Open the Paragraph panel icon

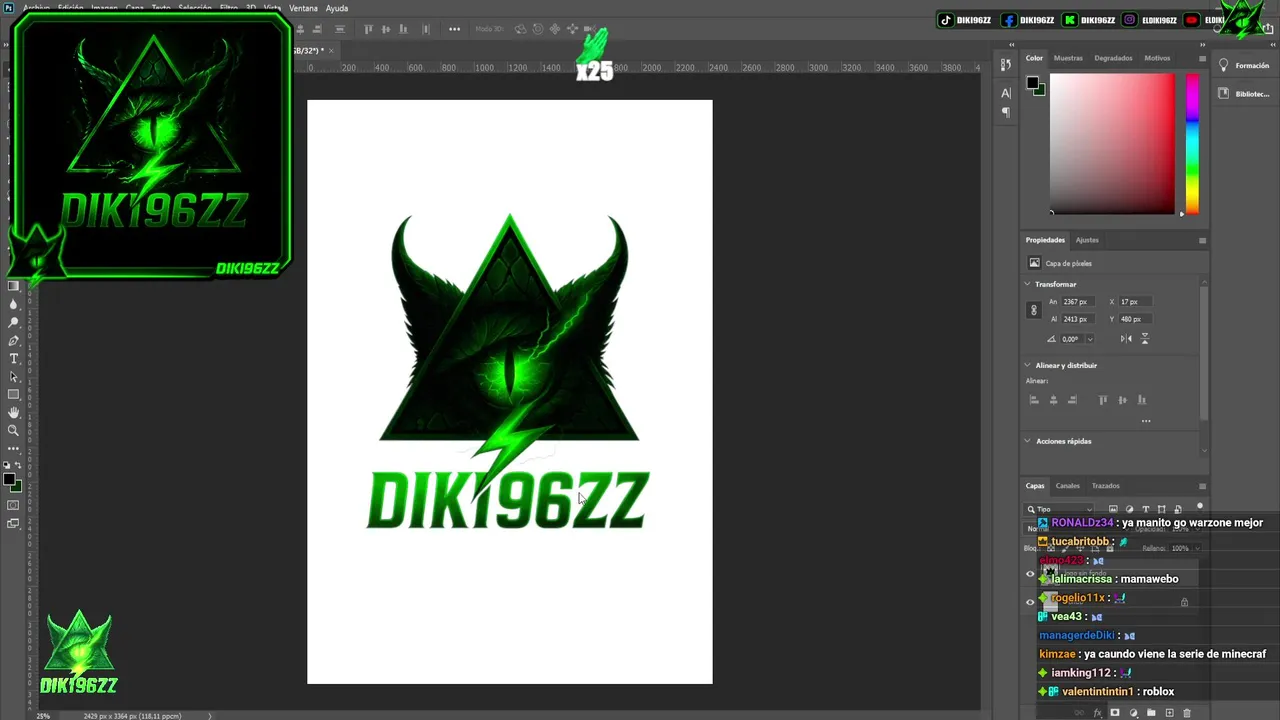click(1006, 113)
